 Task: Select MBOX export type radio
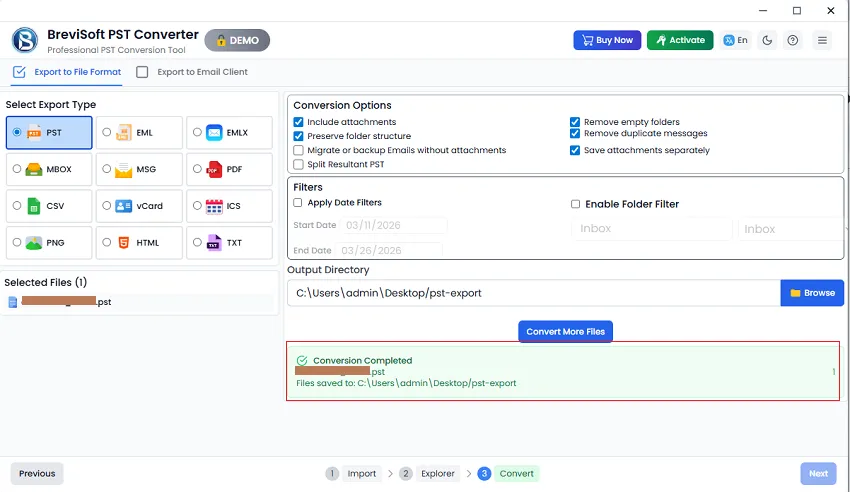(x=17, y=169)
